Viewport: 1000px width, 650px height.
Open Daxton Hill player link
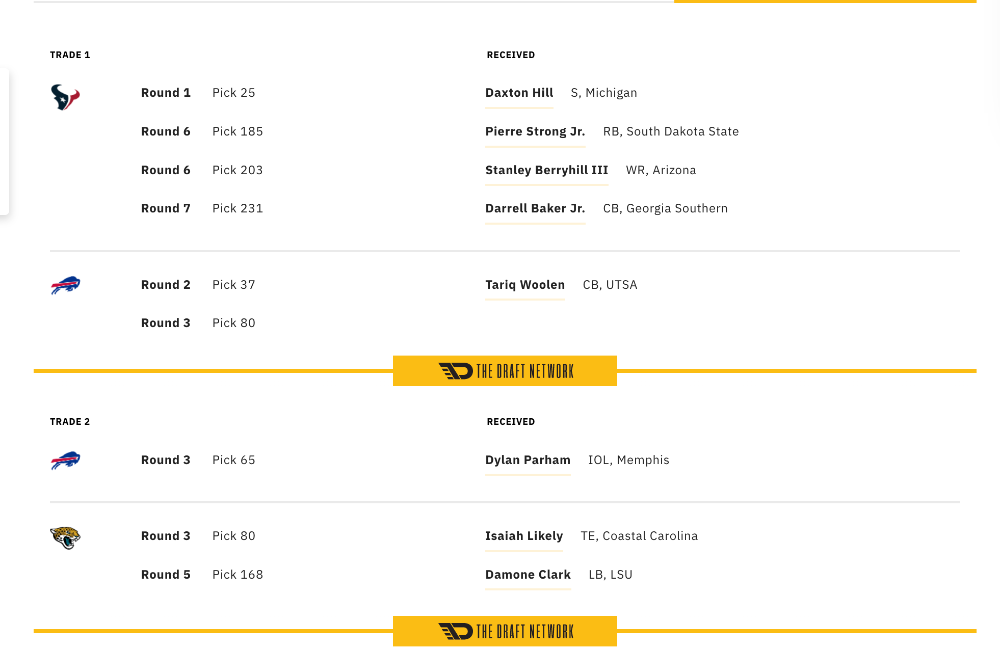pyautogui.click(x=519, y=93)
